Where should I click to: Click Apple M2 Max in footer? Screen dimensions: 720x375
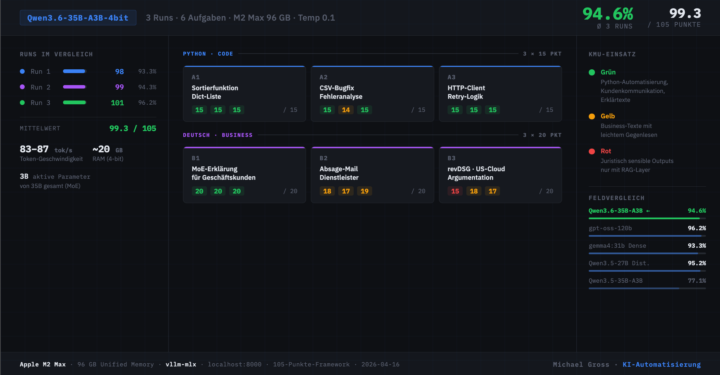tap(43, 364)
